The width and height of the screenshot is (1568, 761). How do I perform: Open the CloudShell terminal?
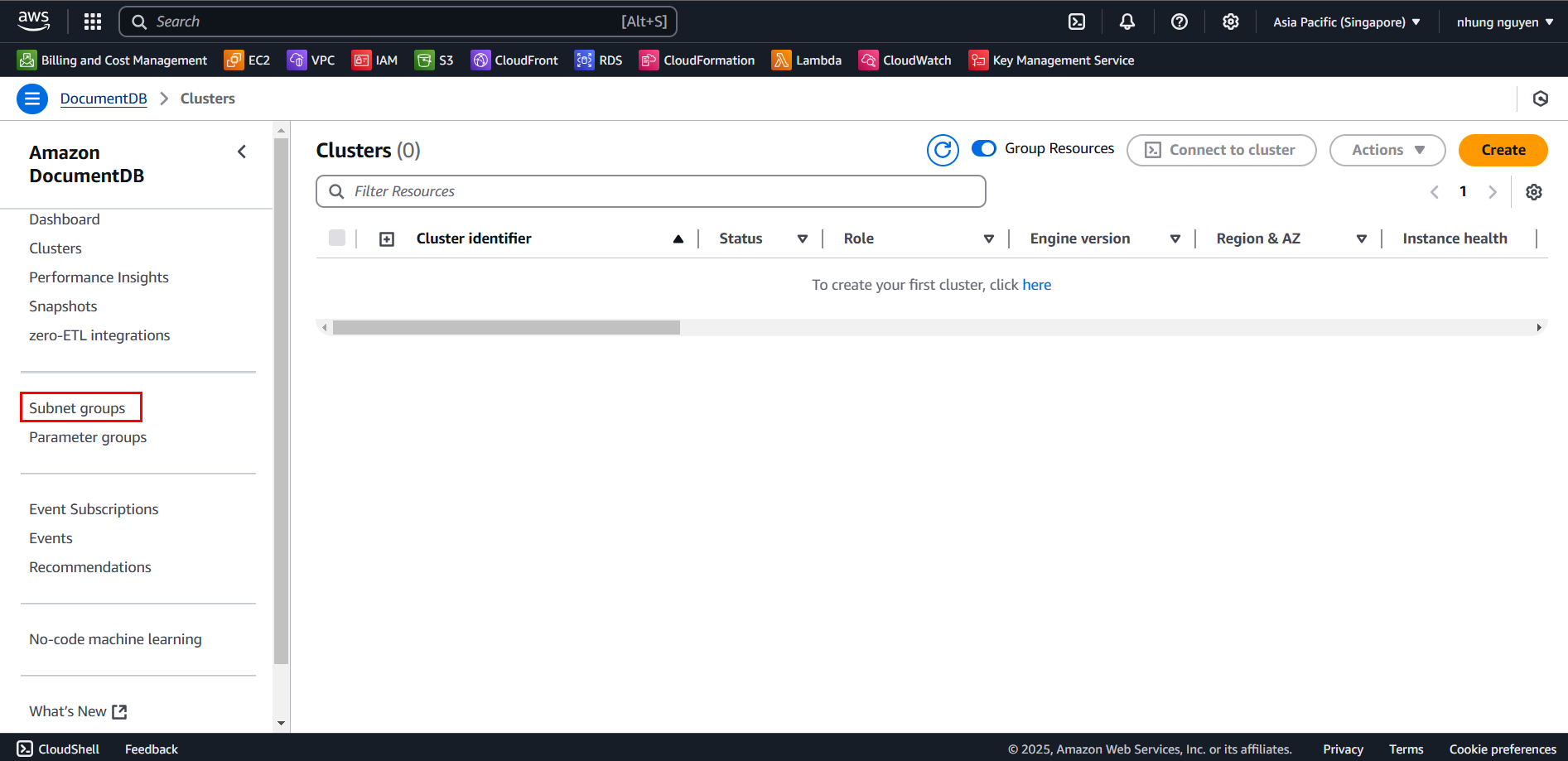coord(58,749)
